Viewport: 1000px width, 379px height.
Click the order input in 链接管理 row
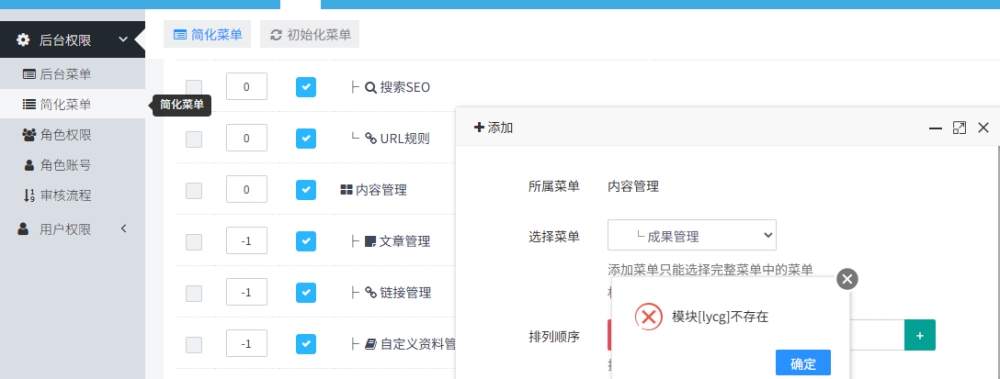[x=247, y=292]
